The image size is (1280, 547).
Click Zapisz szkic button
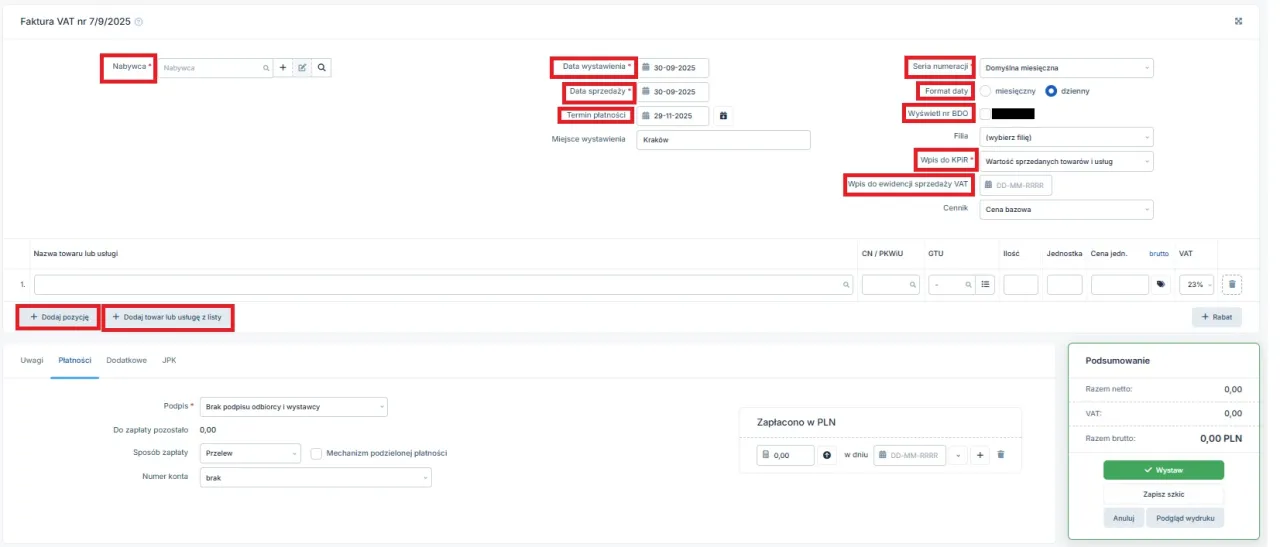coord(1163,495)
